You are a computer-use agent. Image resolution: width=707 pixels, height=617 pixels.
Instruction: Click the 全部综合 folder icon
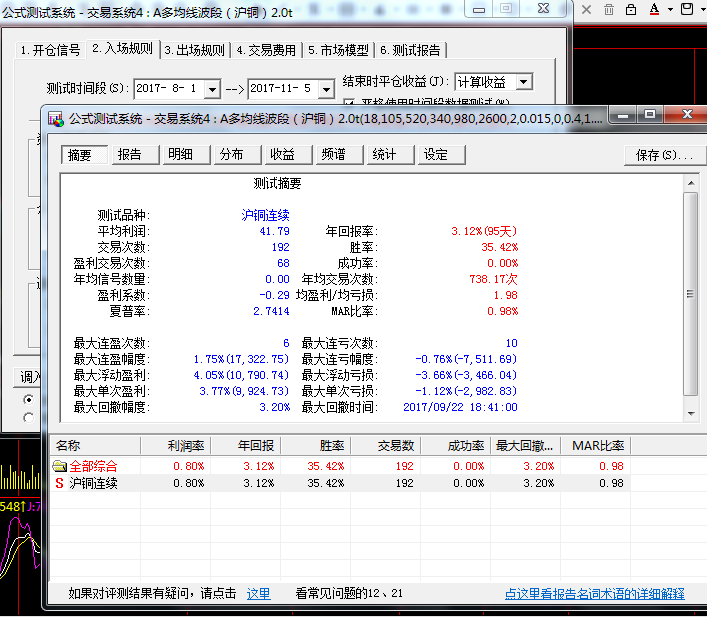coord(59,466)
